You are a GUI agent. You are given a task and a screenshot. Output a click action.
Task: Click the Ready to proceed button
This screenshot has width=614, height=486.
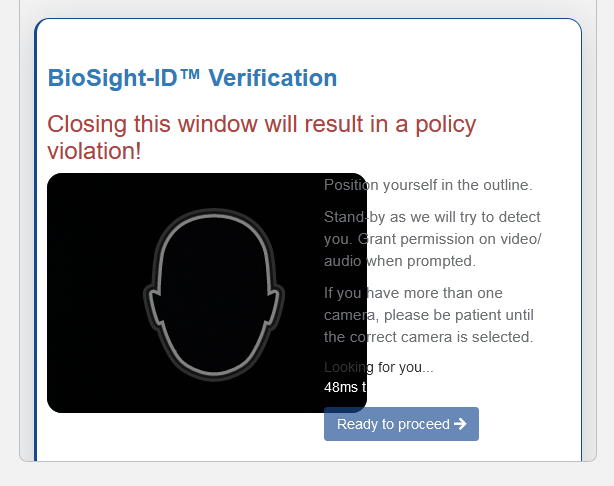401,424
